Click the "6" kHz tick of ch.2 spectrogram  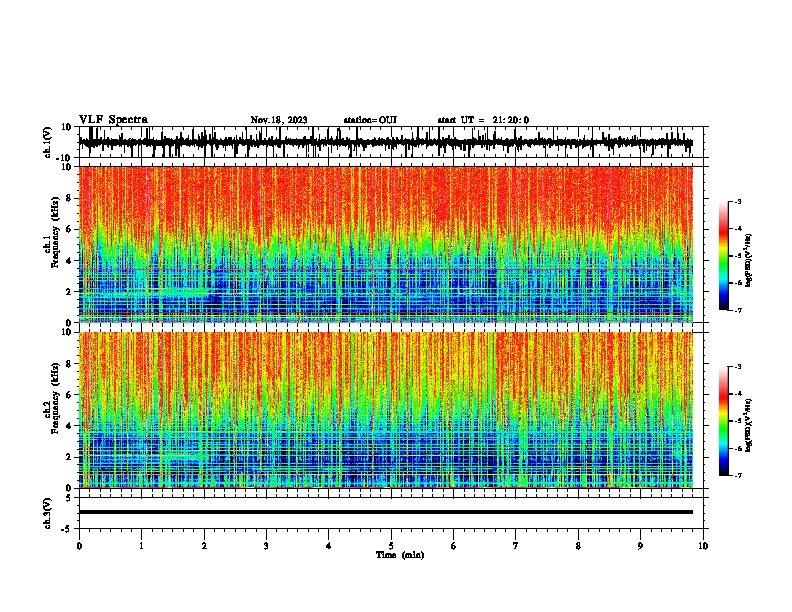coord(69,395)
